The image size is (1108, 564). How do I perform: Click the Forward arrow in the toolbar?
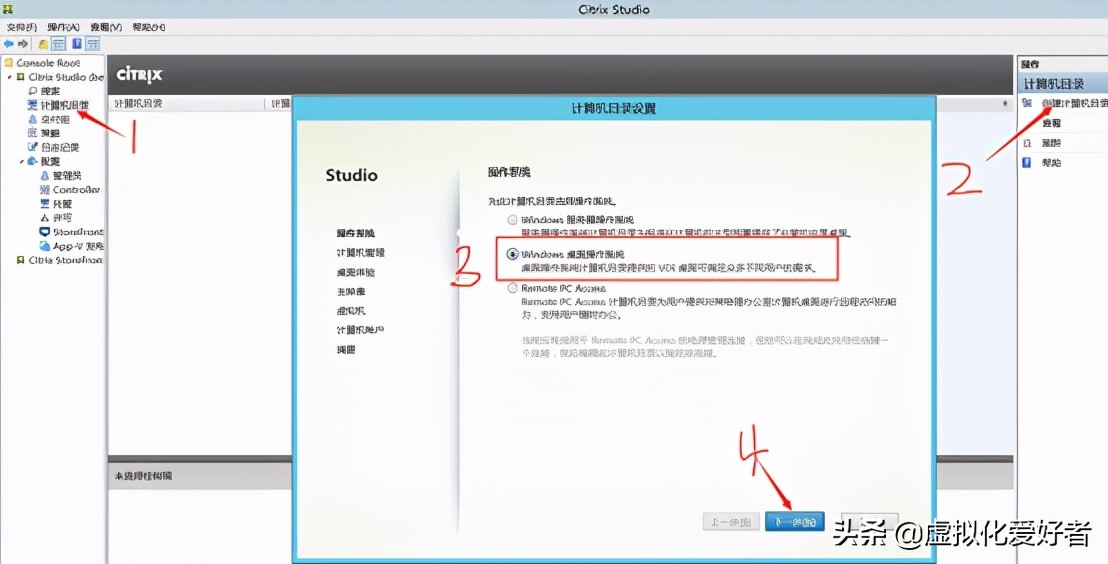[x=23, y=44]
